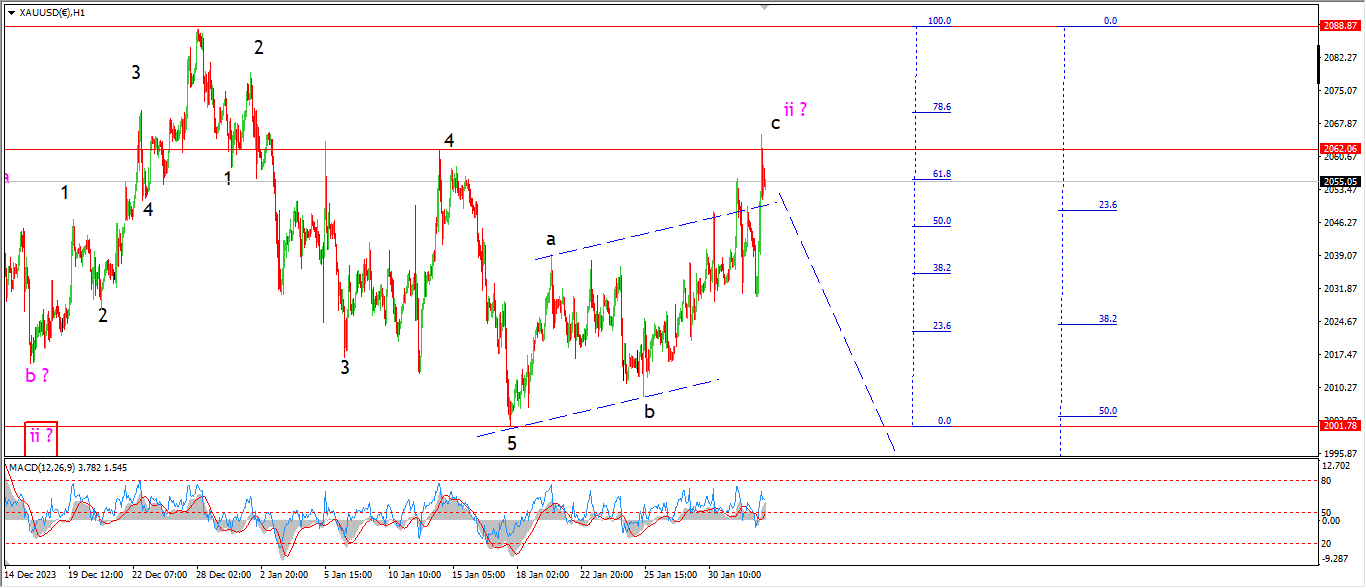Click the '18 Jan 02:00' time axis label
Screen dimensions: 1366x588
(543, 575)
